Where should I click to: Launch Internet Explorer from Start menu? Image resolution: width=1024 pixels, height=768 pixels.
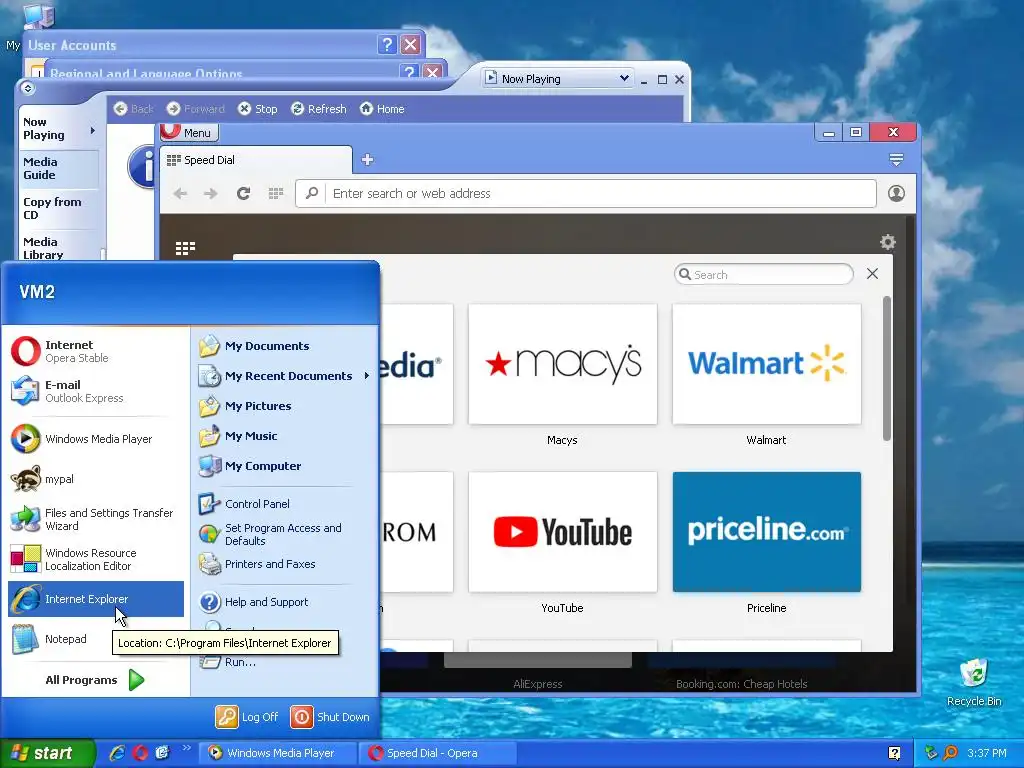click(96, 599)
